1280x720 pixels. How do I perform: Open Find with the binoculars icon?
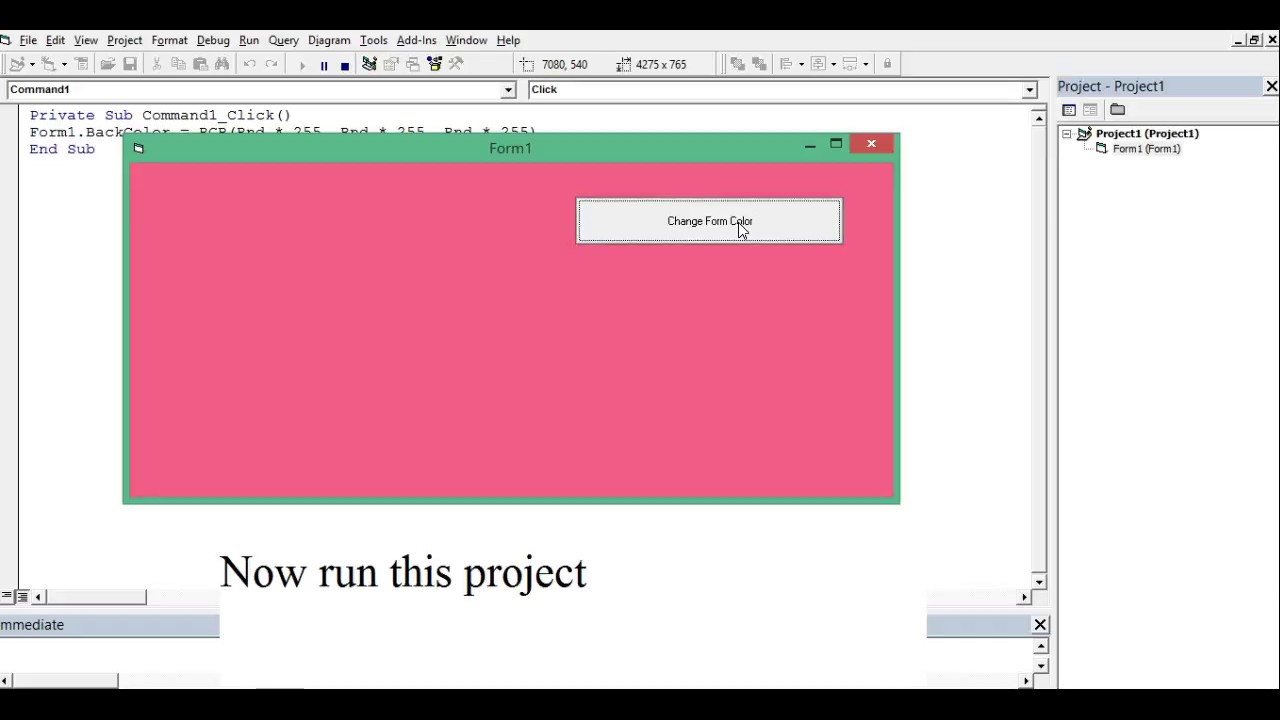click(x=222, y=64)
